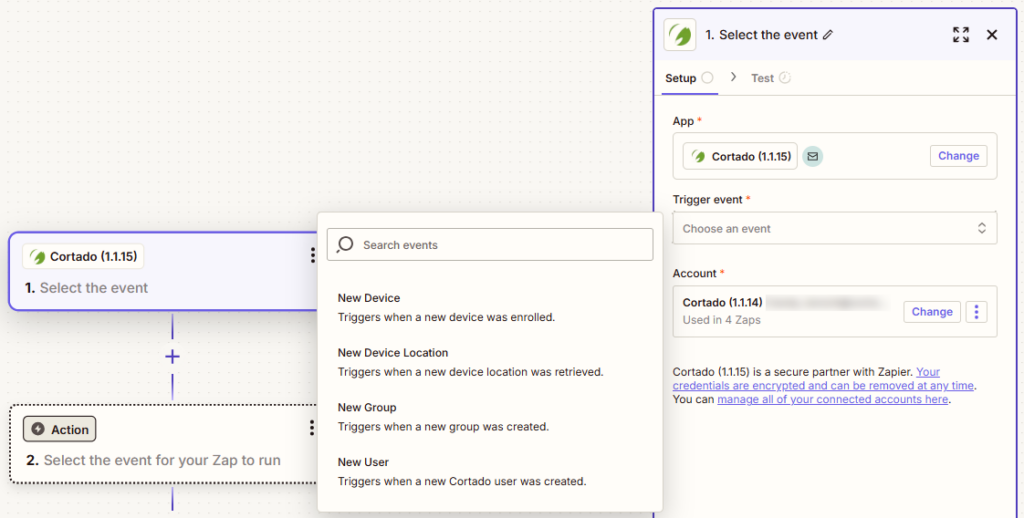Viewport: 1024px width, 518px height.
Task: Rename step using the pencil edit icon
Action: pos(828,35)
